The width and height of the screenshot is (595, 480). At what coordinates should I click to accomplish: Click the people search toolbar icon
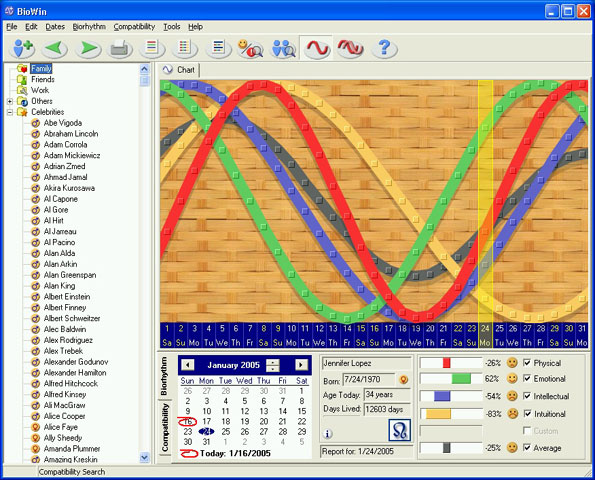click(284, 49)
